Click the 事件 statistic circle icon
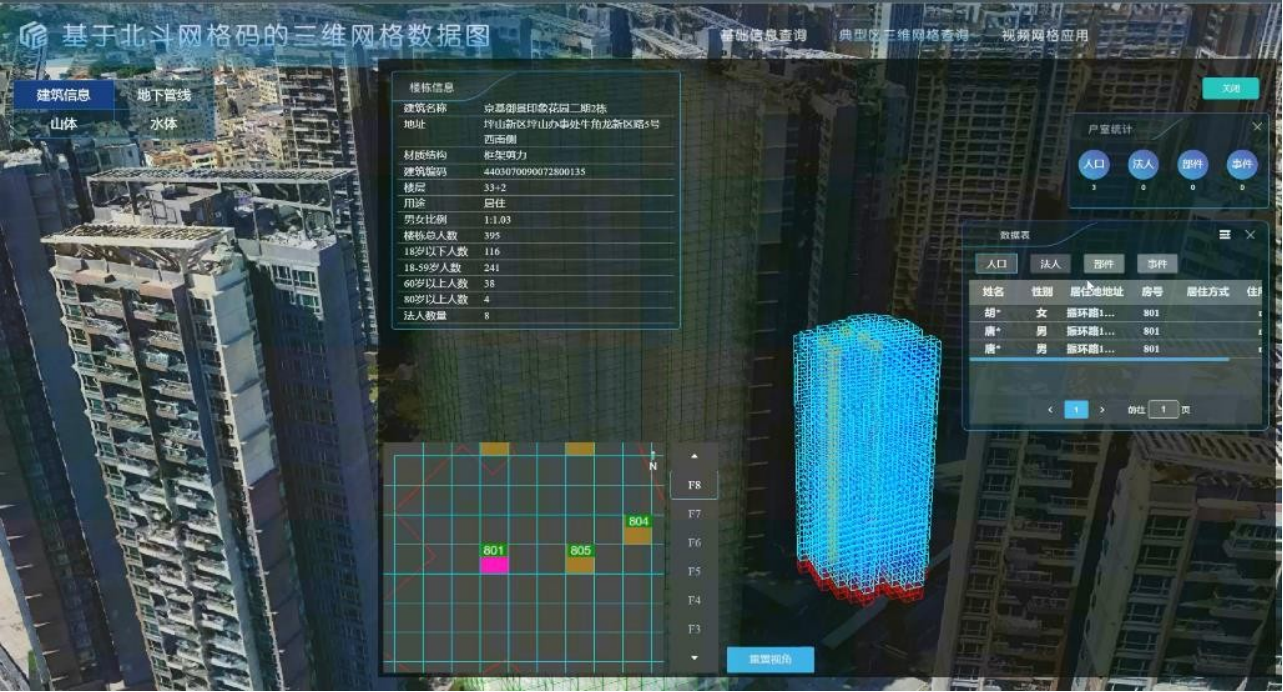The image size is (1283, 692). coord(1241,163)
